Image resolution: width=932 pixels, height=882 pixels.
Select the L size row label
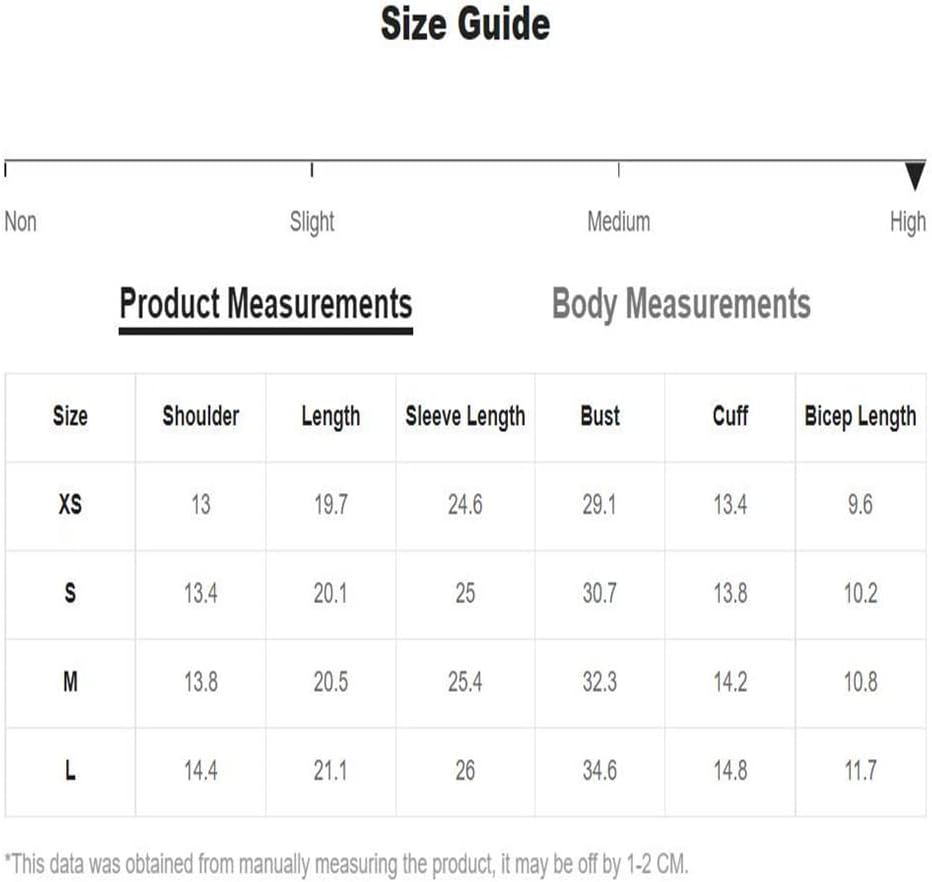[70, 770]
